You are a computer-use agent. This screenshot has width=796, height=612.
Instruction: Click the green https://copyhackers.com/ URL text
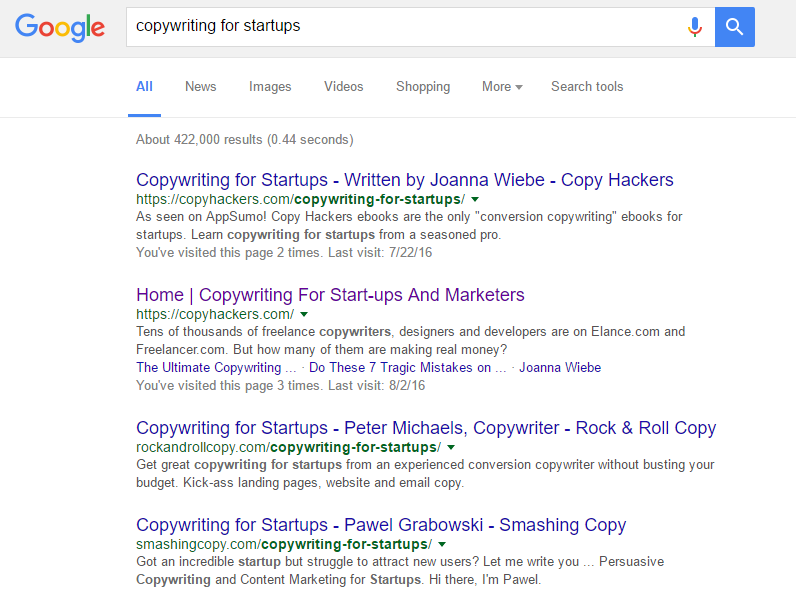coord(215,315)
